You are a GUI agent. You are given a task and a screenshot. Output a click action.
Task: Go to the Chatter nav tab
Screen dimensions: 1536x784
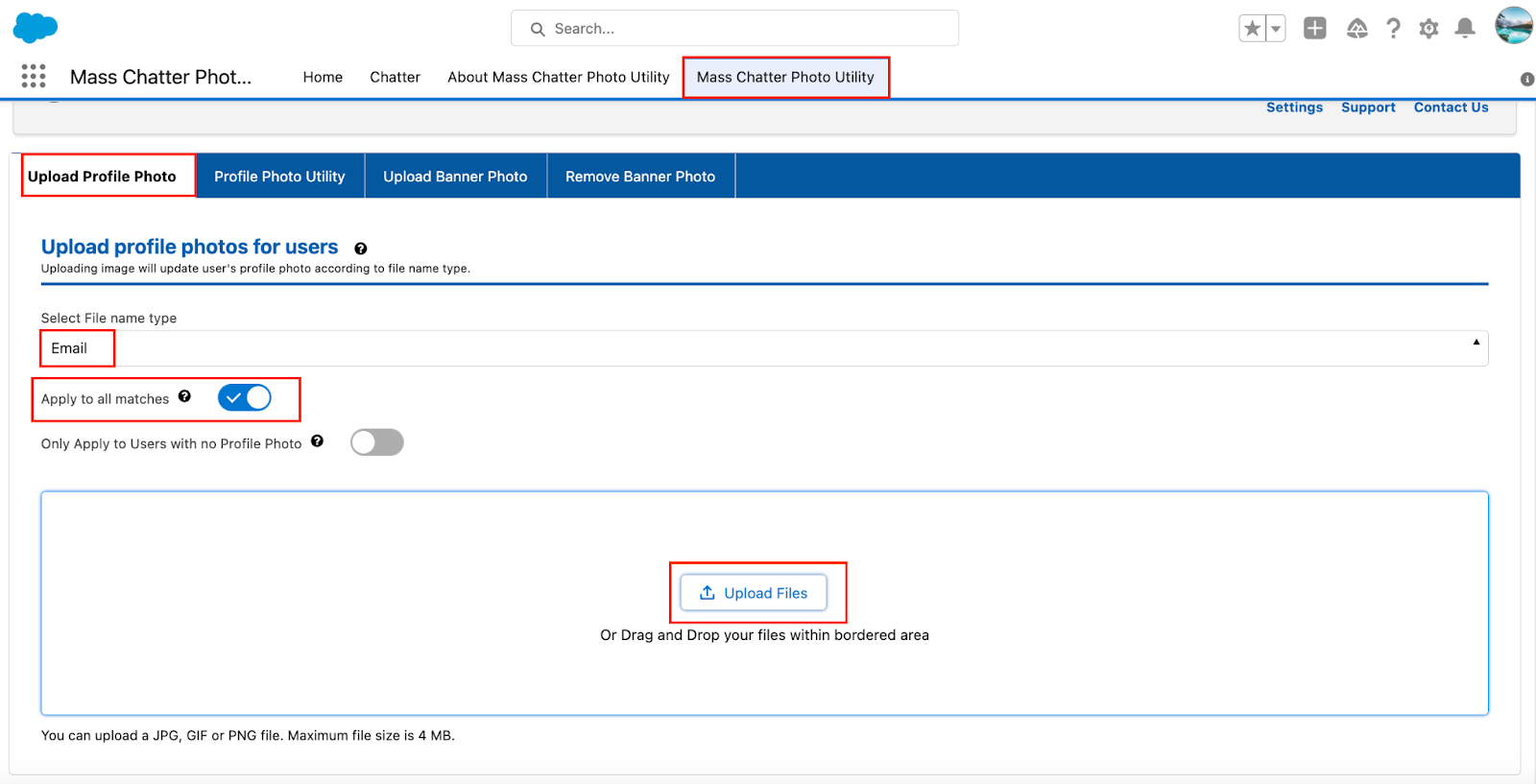(x=395, y=77)
